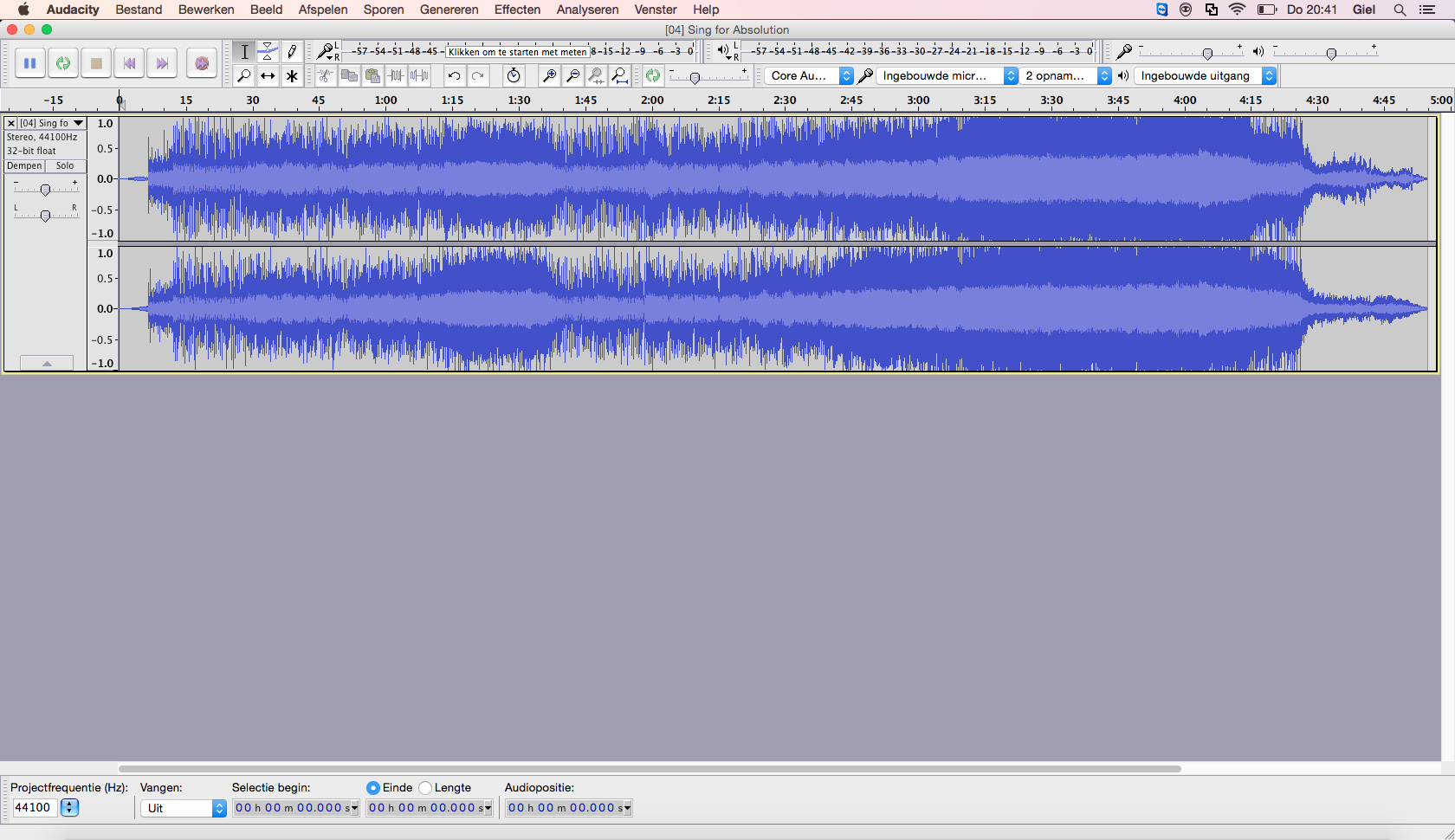Open the 2 opname channels dropdown
The width and height of the screenshot is (1455, 840).
tap(1065, 76)
